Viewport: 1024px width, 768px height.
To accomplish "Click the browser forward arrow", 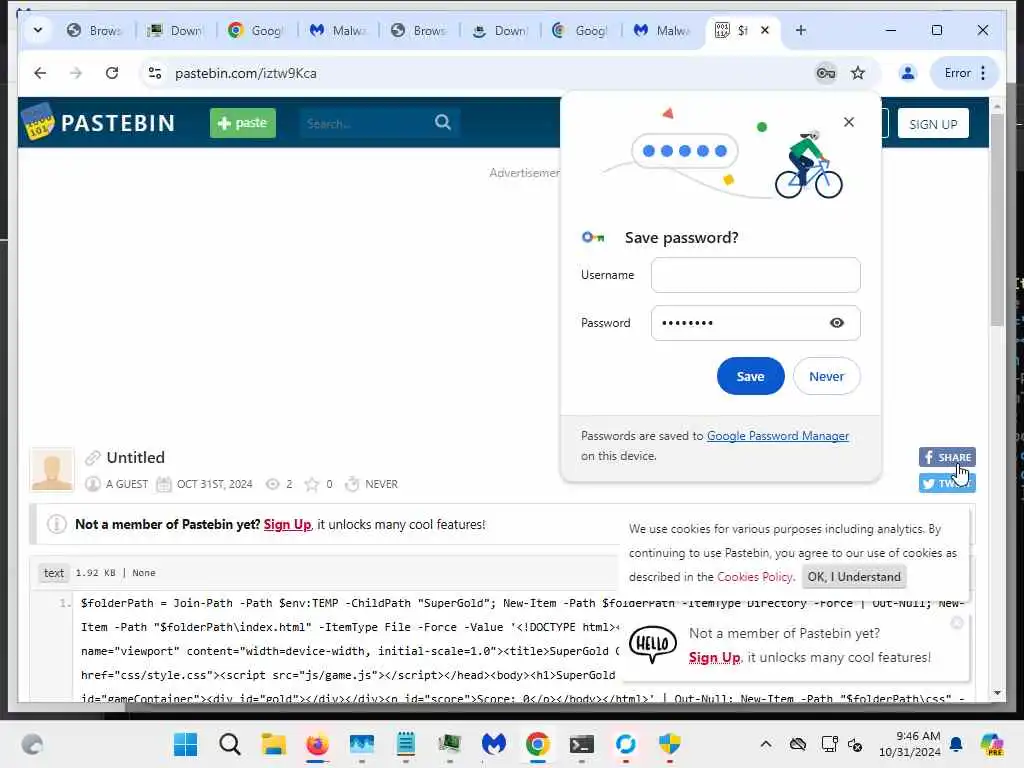I will [76, 73].
